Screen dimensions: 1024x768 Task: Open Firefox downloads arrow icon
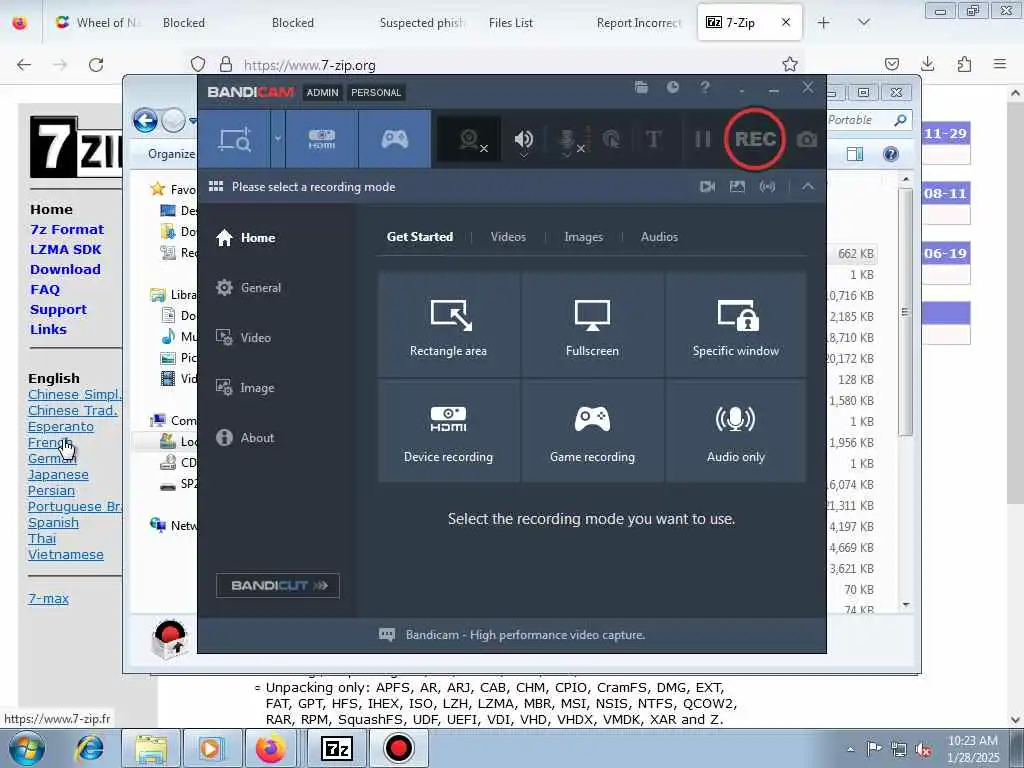927,64
